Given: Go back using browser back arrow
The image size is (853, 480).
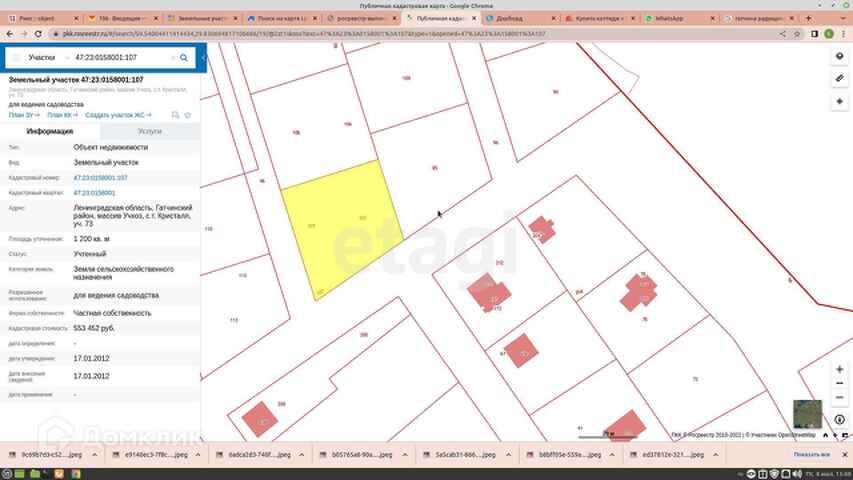Looking at the screenshot, I should [10, 34].
